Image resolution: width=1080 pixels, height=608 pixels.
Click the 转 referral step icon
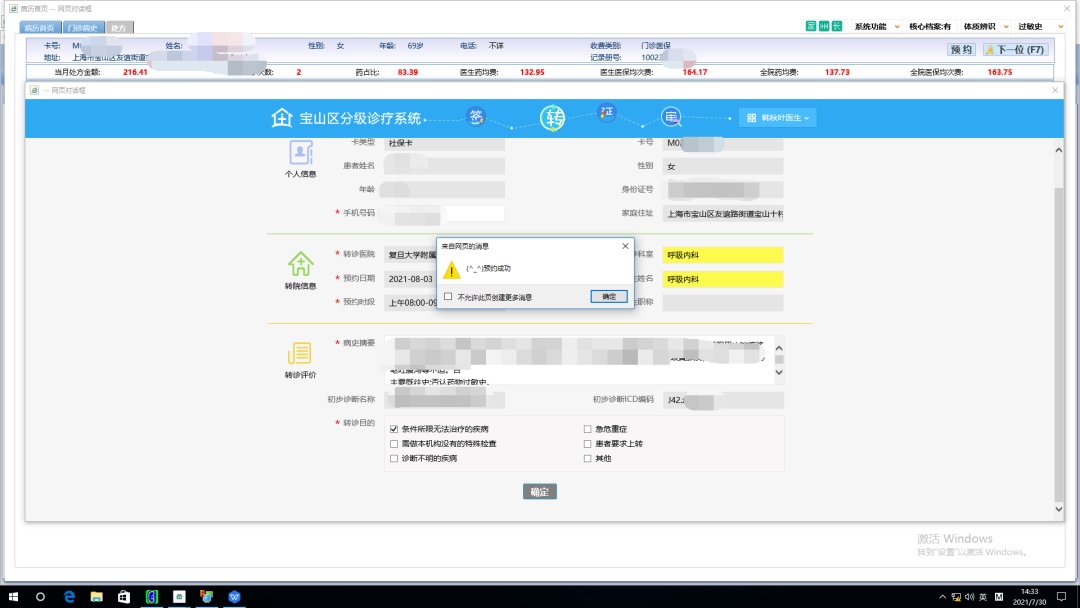[553, 118]
